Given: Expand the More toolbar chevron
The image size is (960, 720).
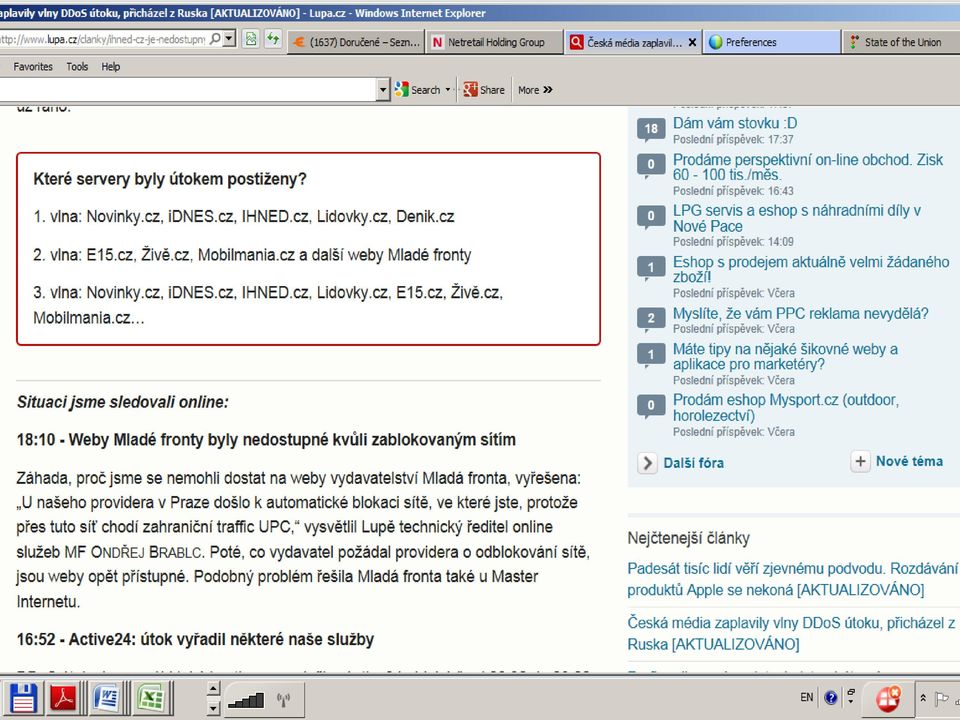Looking at the screenshot, I should 535,90.
